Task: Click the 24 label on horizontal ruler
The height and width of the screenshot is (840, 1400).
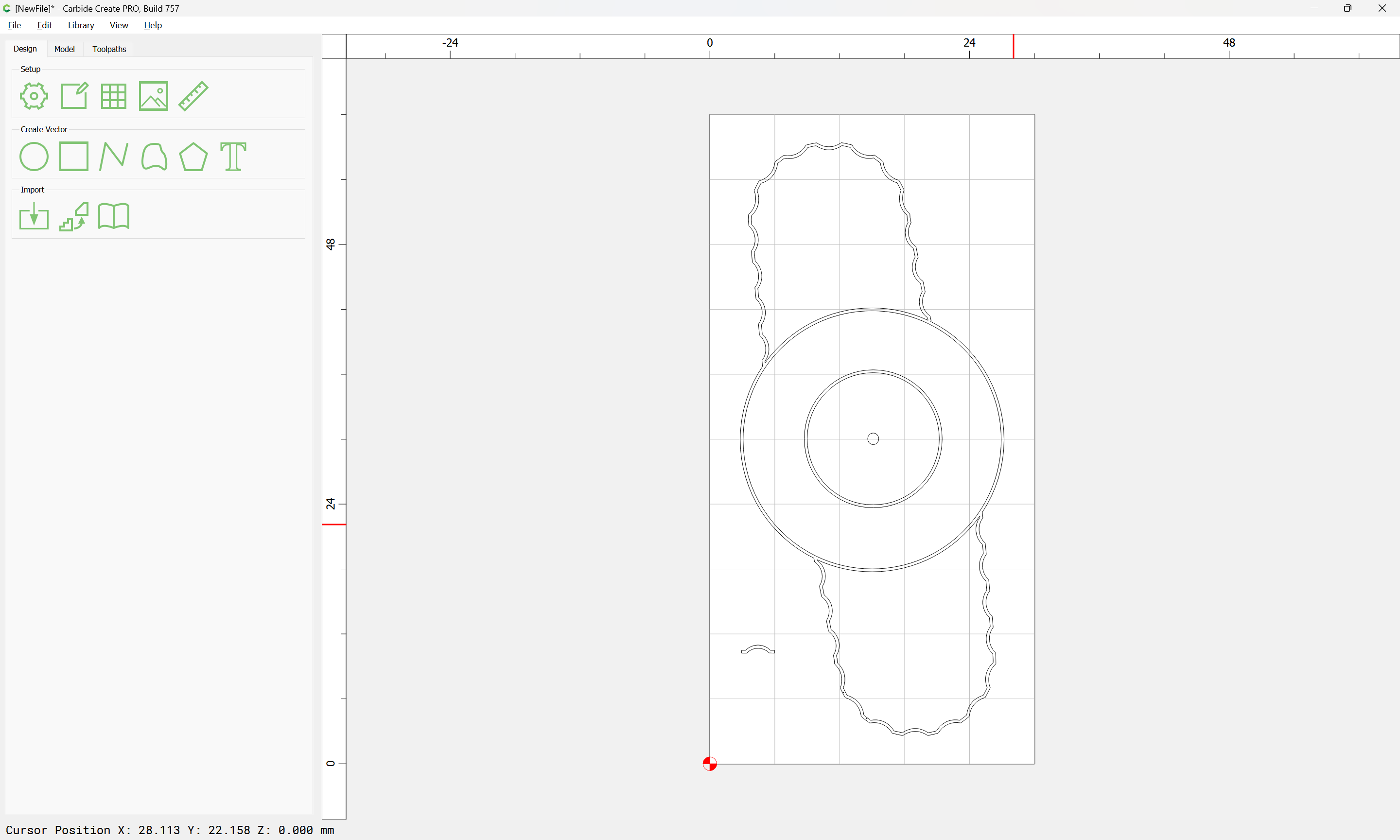Action: click(969, 42)
